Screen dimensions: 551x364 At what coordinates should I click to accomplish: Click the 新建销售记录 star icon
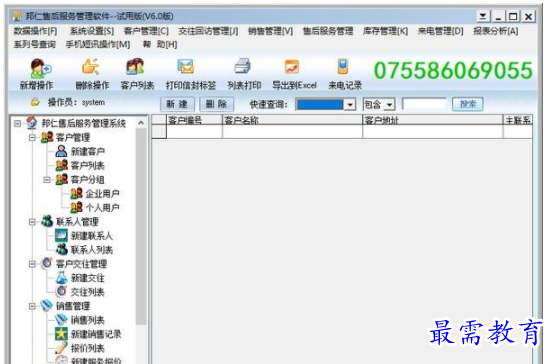(x=61, y=334)
